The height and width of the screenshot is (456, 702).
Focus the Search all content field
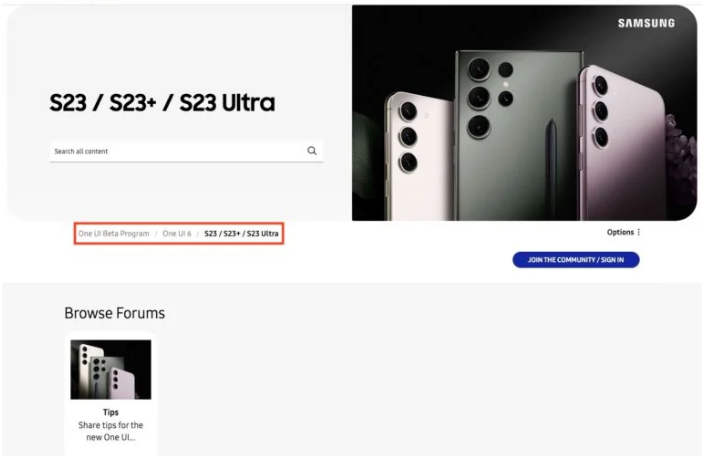pyautogui.click(x=186, y=151)
